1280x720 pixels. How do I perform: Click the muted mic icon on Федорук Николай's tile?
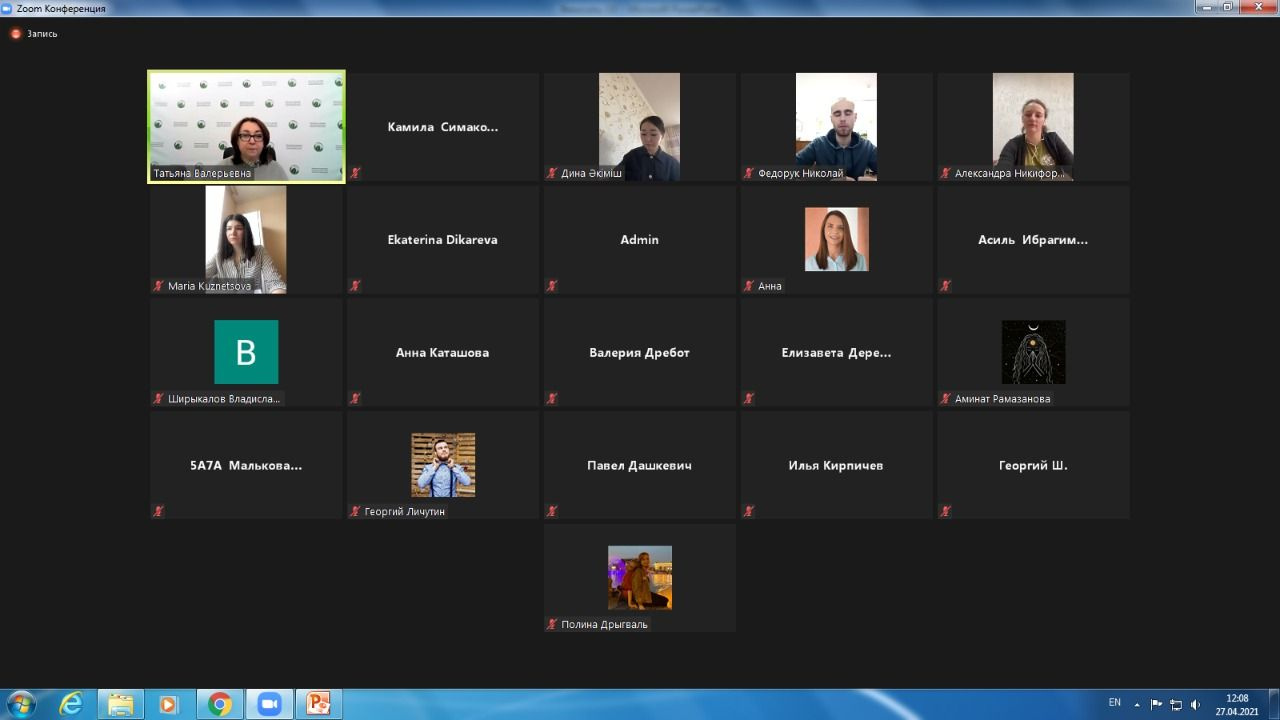(x=749, y=173)
